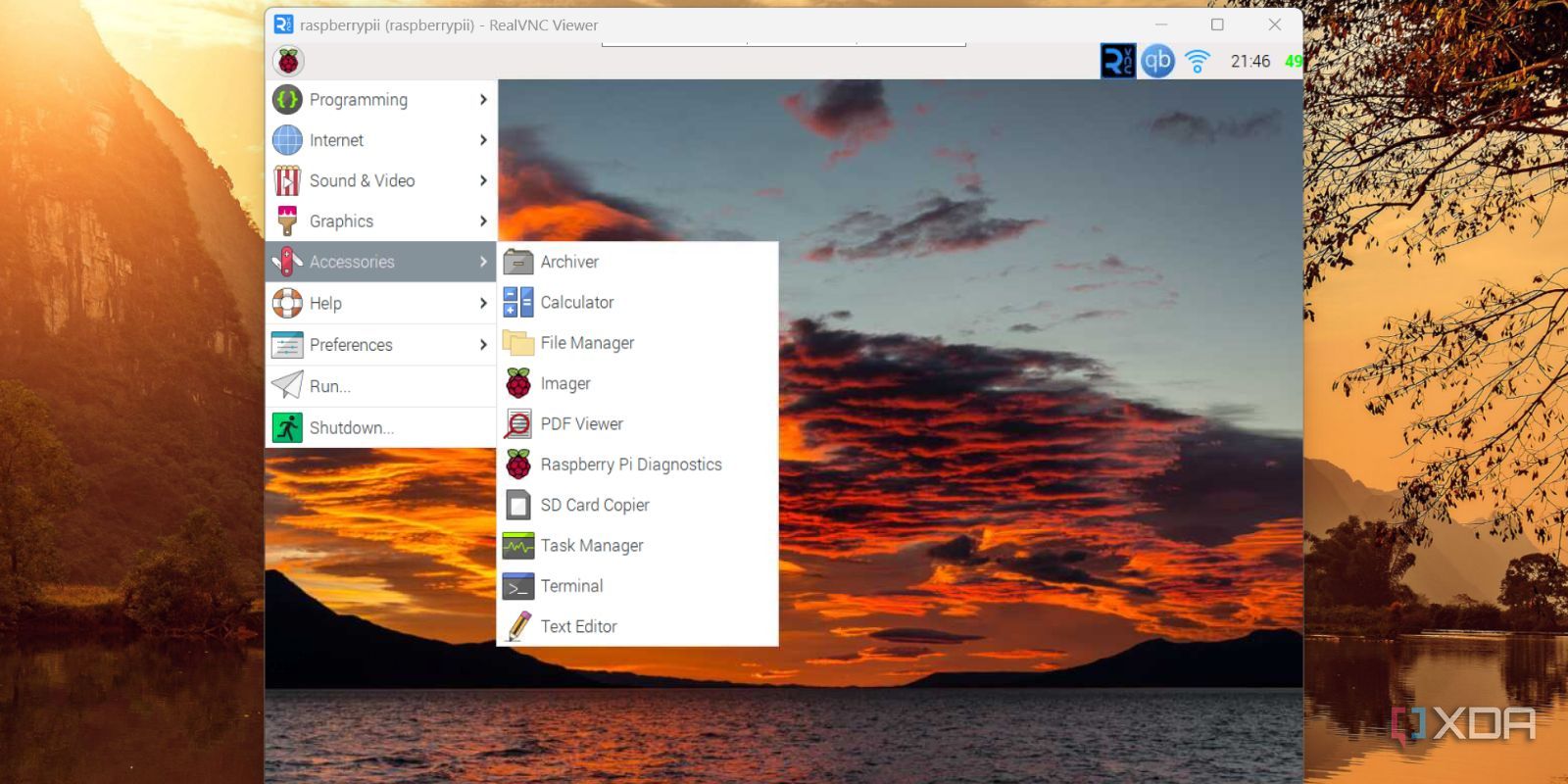Click the Terminal prompt icon
The width and height of the screenshot is (1568, 784).
tap(518, 586)
